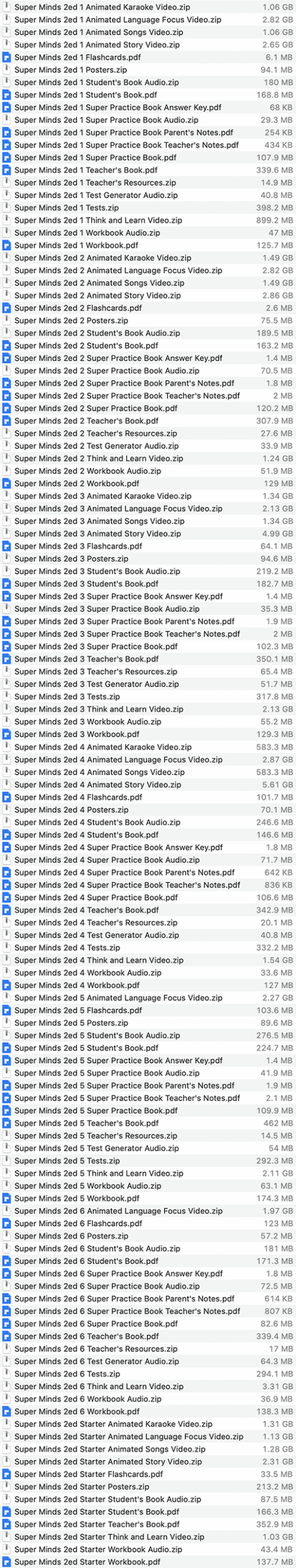Select Super Minds 2ed 6 Super Practice Book Teacher's Notes.pdf
Screen dimensions: 296x1568
(148, 1311)
